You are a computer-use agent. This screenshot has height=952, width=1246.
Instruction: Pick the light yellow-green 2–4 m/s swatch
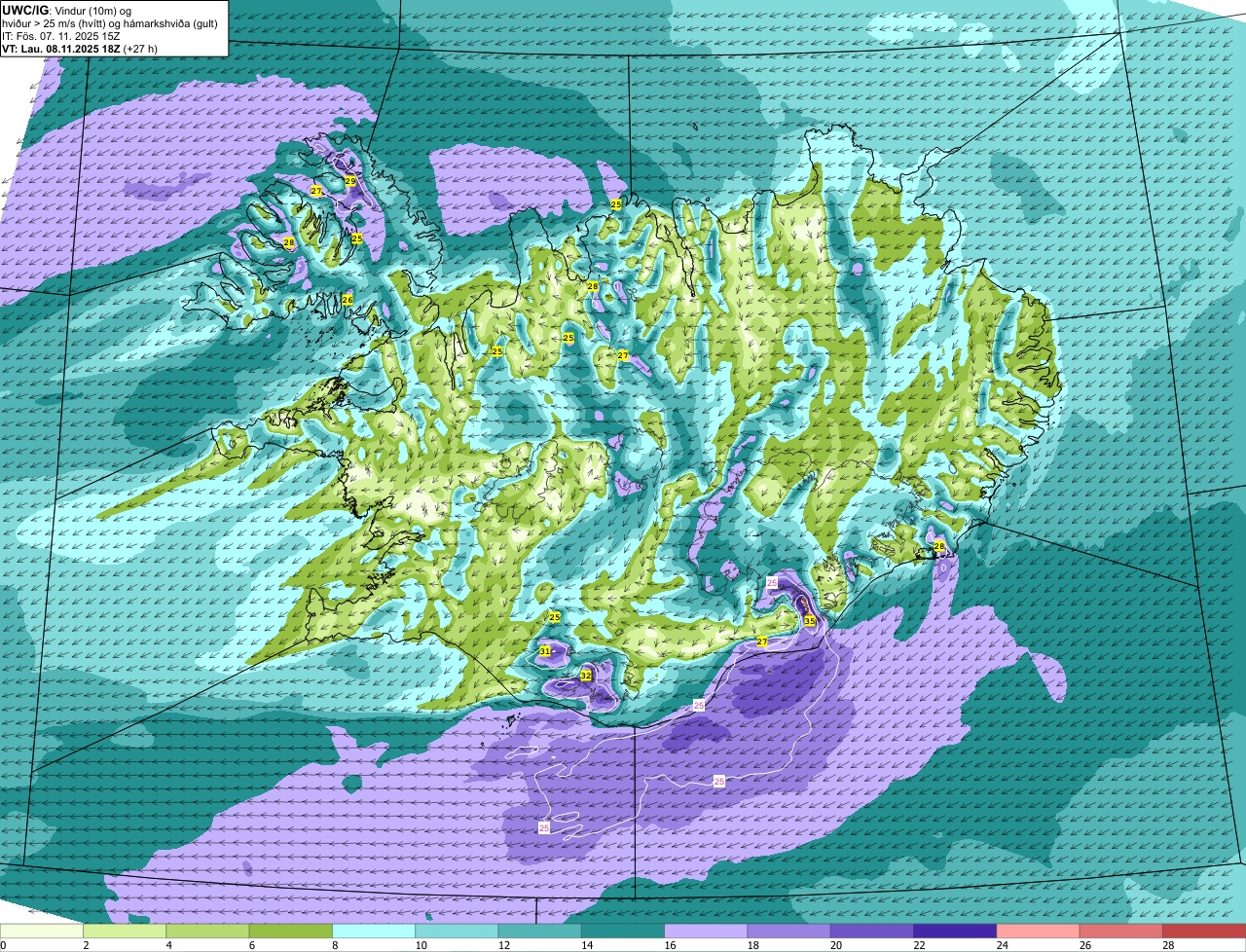tap(125, 932)
